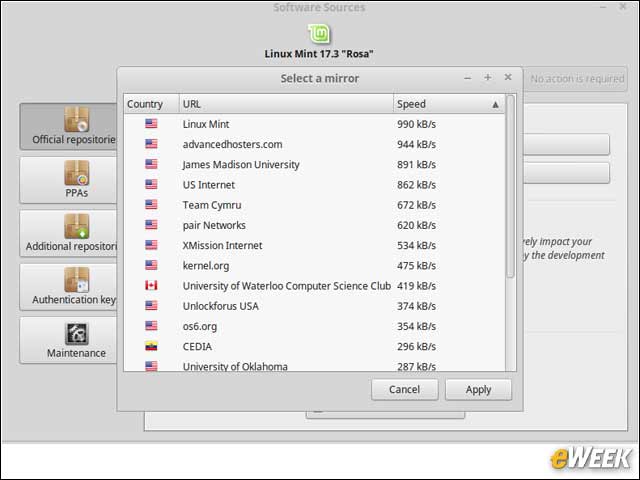The image size is (640, 480).
Task: Open the Additional repositories section
Action: coord(69,233)
